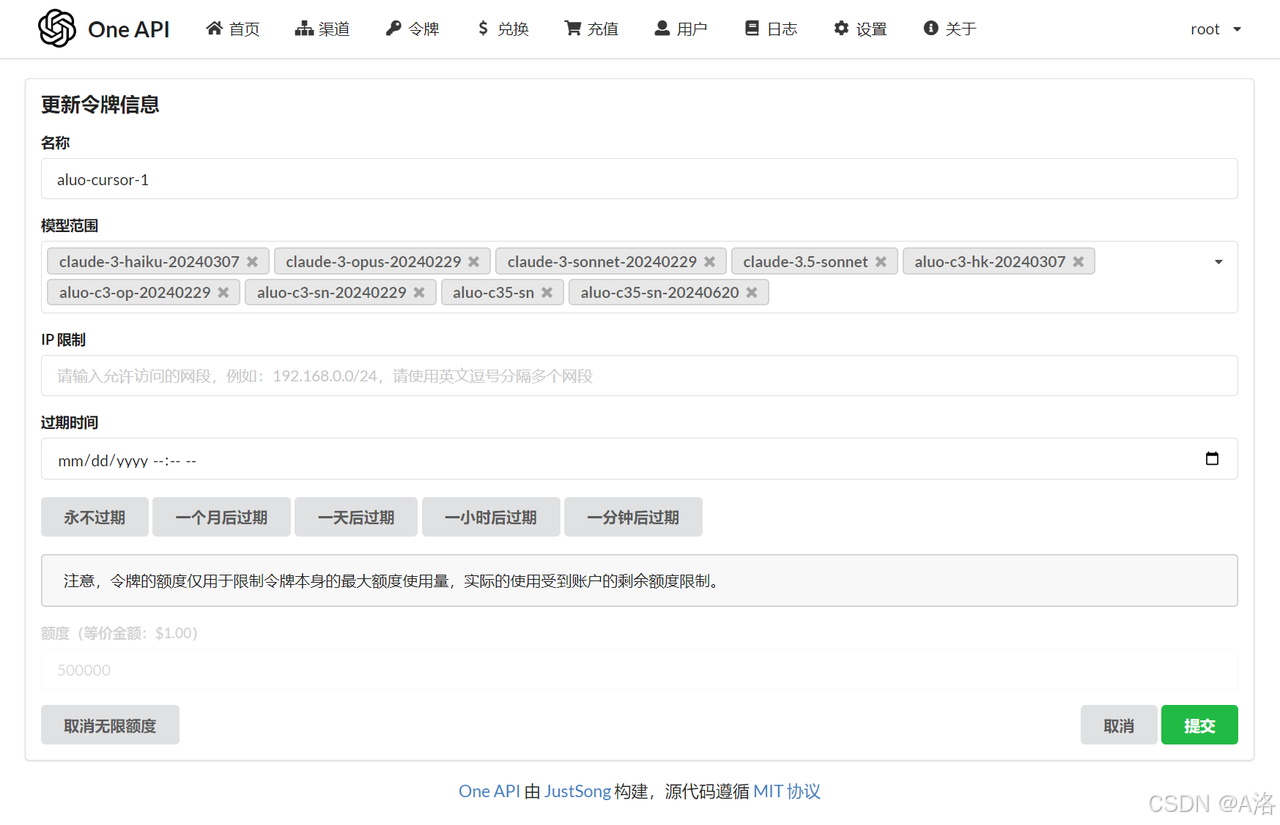Click the 取消 cancel button
This screenshot has width=1280, height=825.
[x=1119, y=725]
